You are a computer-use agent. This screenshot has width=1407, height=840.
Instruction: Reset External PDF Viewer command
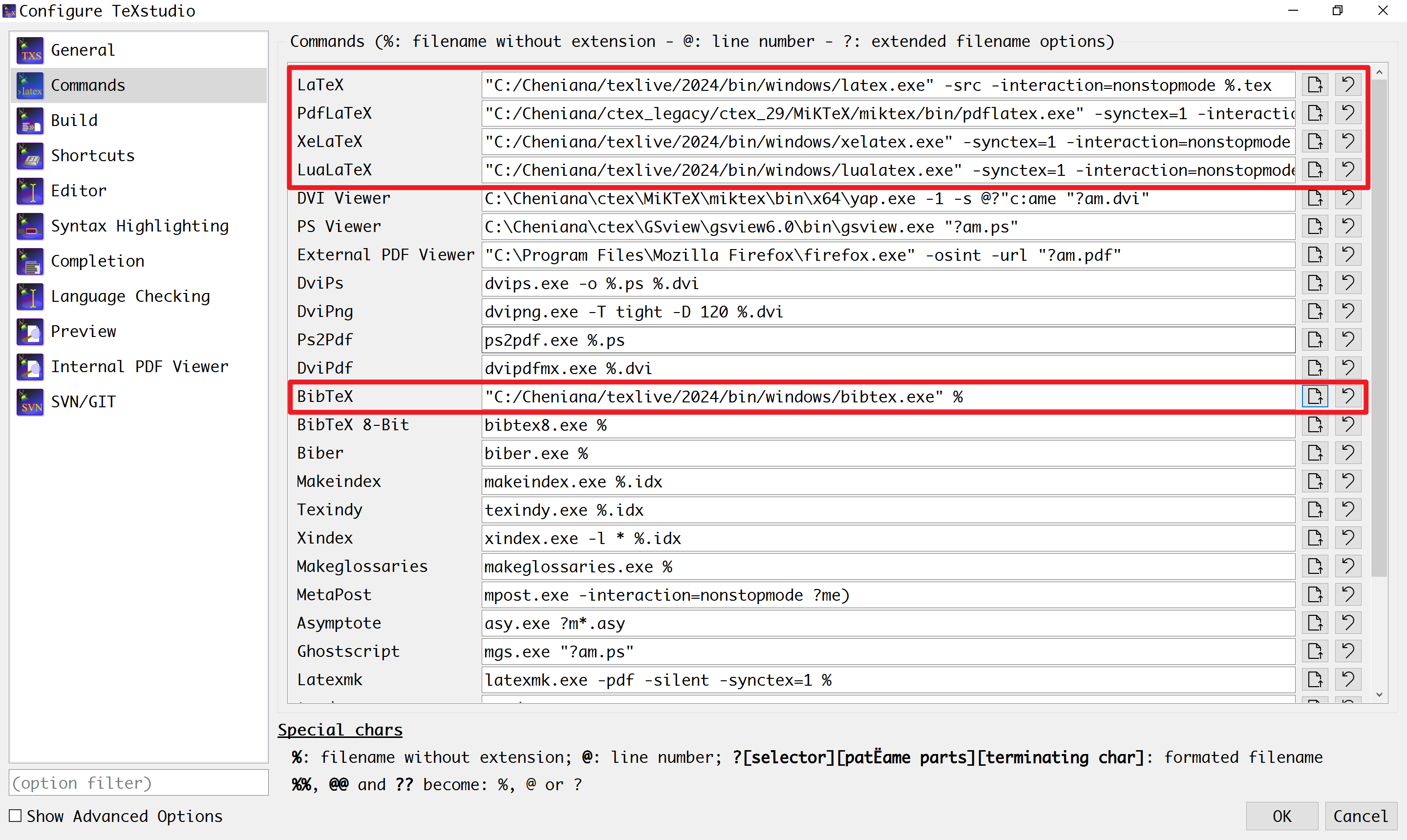[1348, 255]
